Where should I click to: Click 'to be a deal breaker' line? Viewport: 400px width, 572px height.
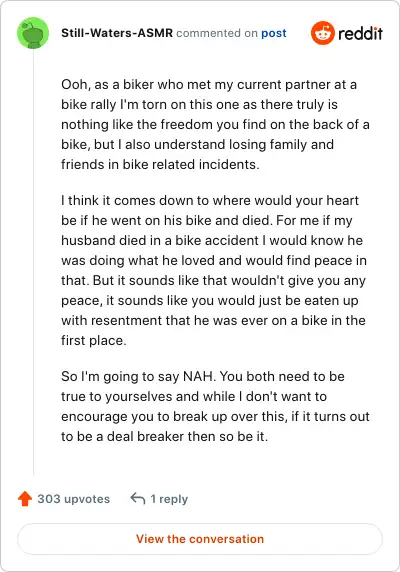click(164, 436)
